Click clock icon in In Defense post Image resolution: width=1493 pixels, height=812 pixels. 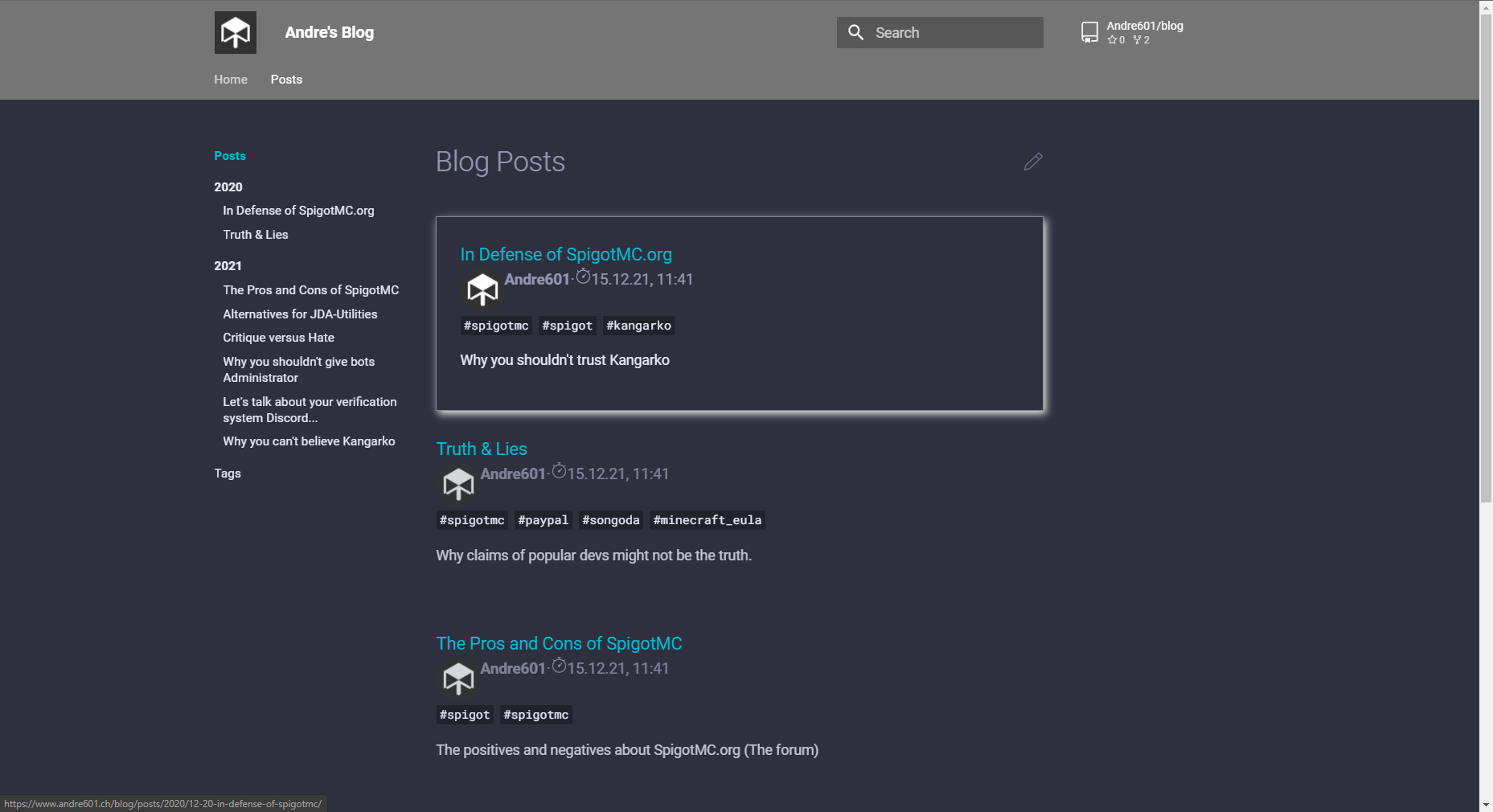point(584,277)
